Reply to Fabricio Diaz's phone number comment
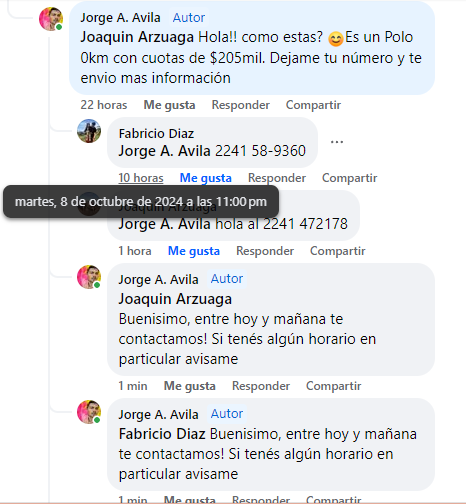Screen dimensions: 466x504 click(x=277, y=178)
